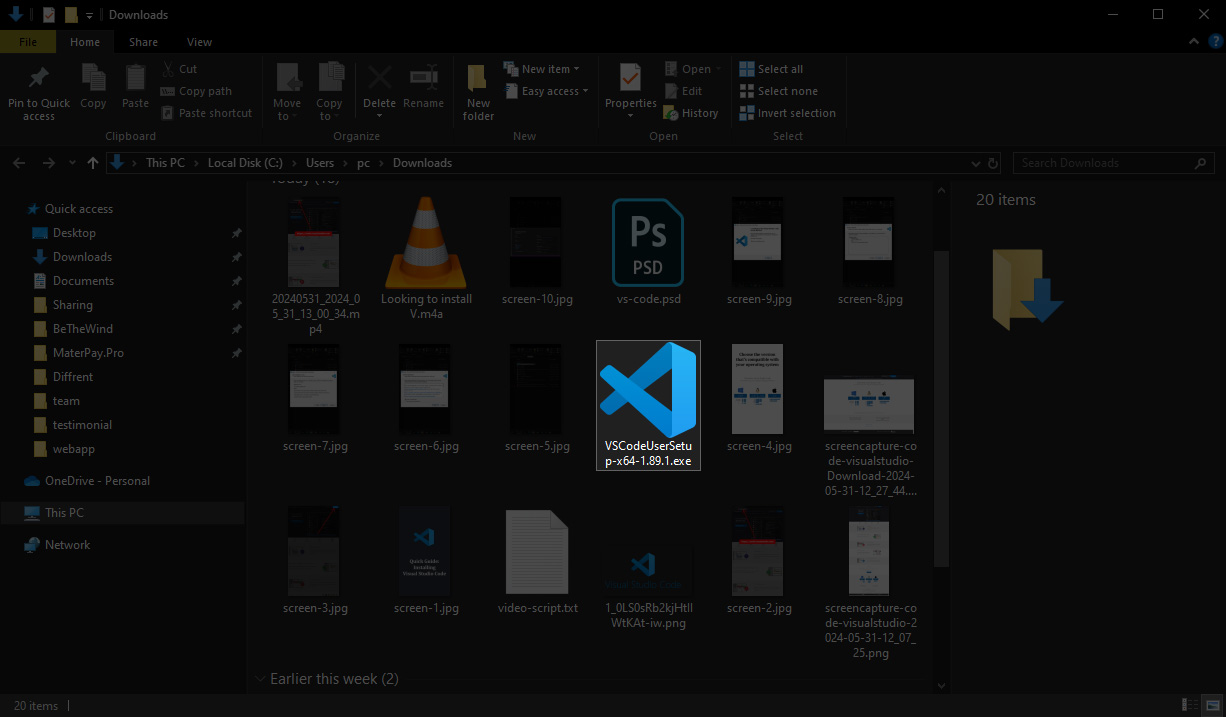Open the testimonial folder in the sidebar

coord(82,425)
